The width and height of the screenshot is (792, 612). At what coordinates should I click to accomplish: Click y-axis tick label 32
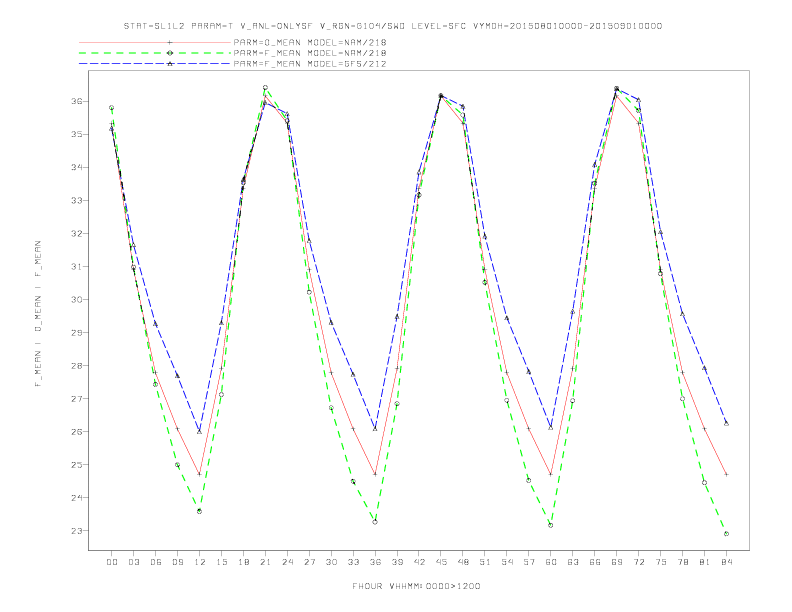point(77,234)
